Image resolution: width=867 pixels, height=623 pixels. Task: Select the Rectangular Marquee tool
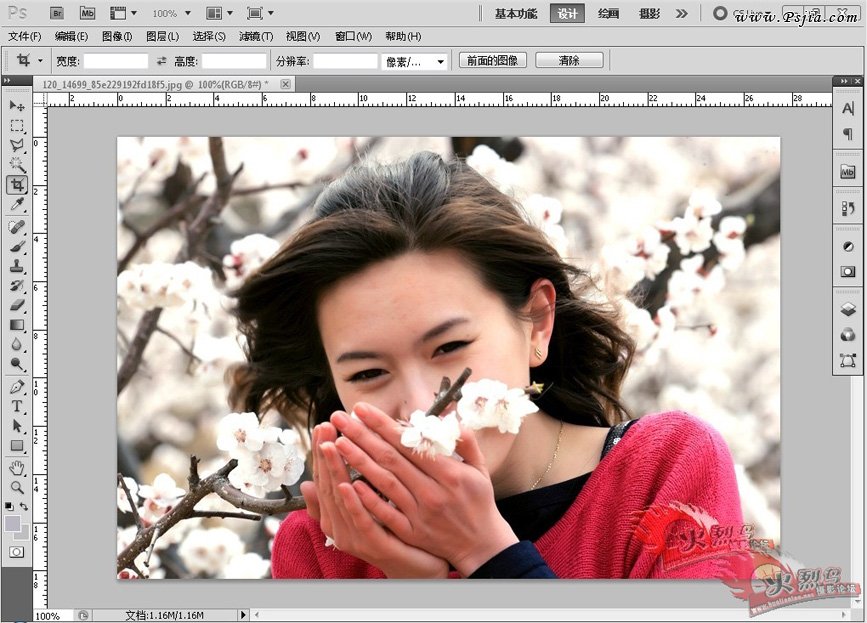click(17, 126)
